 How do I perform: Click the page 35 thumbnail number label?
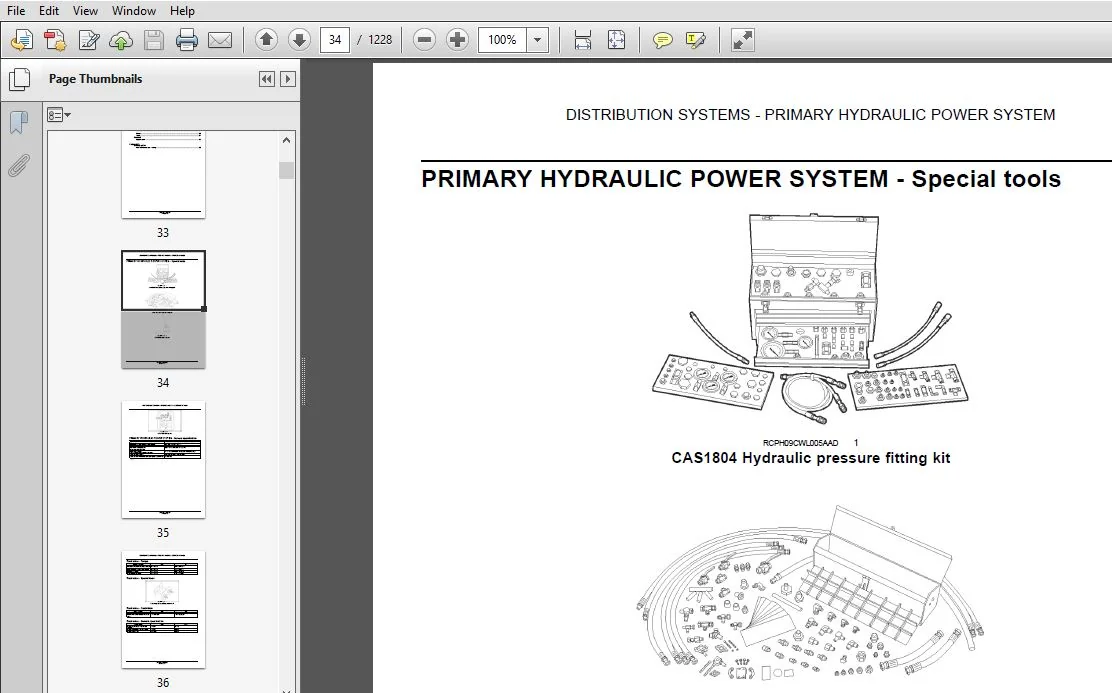[163, 533]
